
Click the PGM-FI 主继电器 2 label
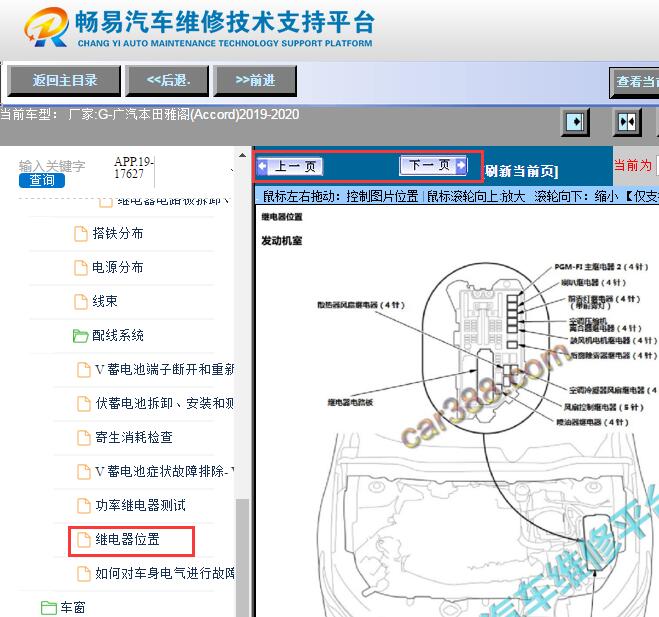coord(601,267)
